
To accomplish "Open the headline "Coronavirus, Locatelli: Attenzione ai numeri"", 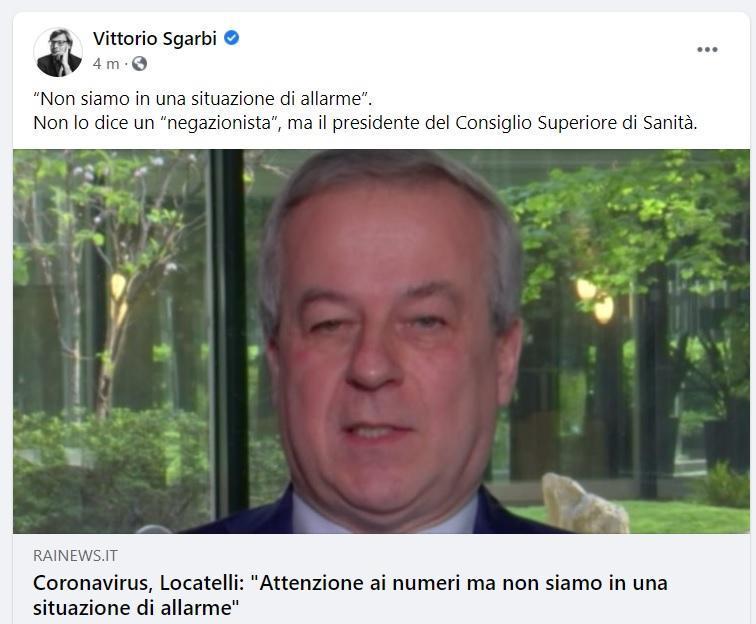I will pyautogui.click(x=350, y=595).
